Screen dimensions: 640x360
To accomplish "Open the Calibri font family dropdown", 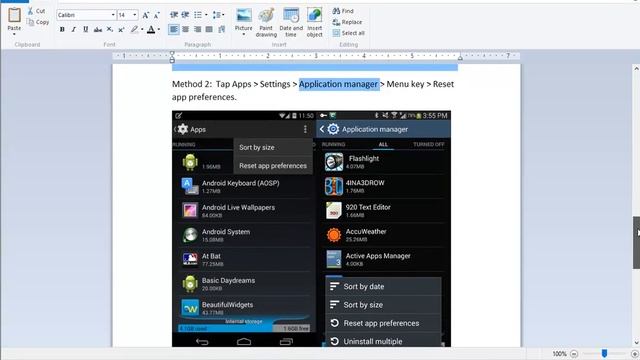I will (x=113, y=15).
